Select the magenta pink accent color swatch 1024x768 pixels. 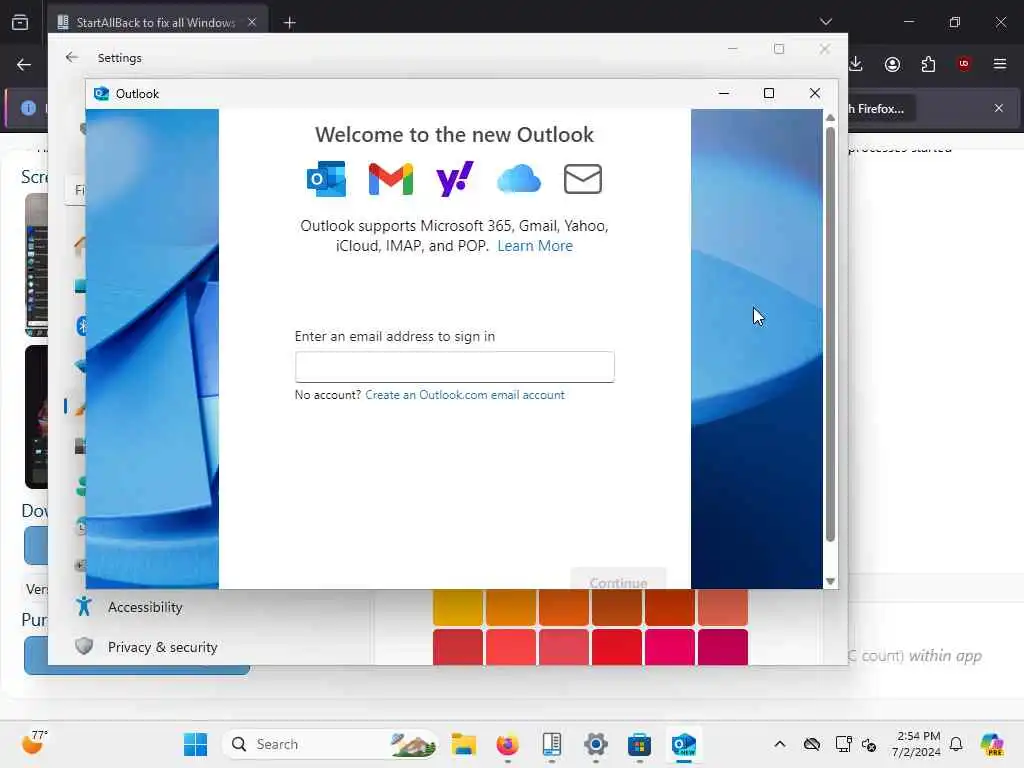[x=669, y=647]
